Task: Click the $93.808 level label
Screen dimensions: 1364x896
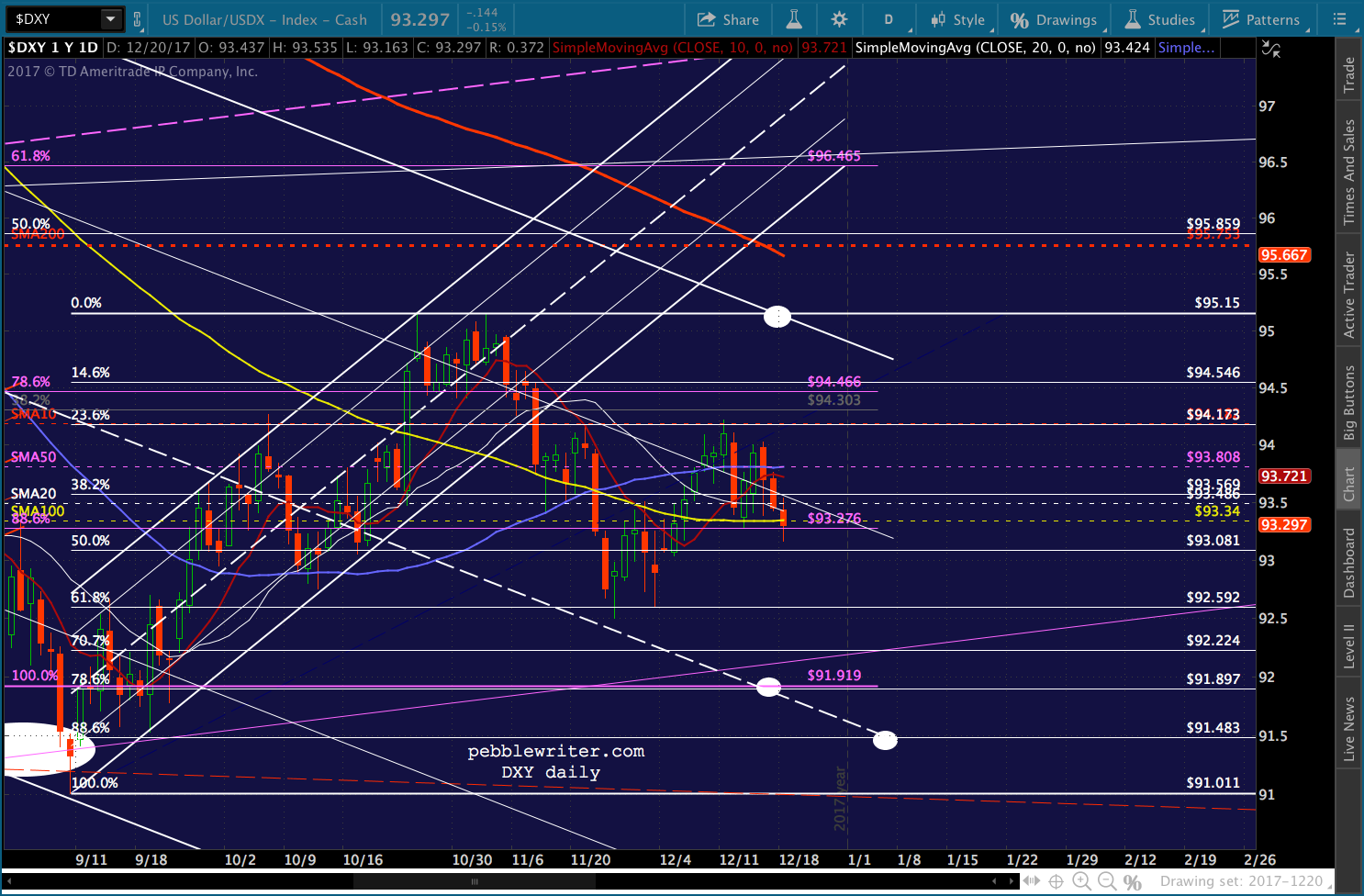Action: pos(1213,457)
